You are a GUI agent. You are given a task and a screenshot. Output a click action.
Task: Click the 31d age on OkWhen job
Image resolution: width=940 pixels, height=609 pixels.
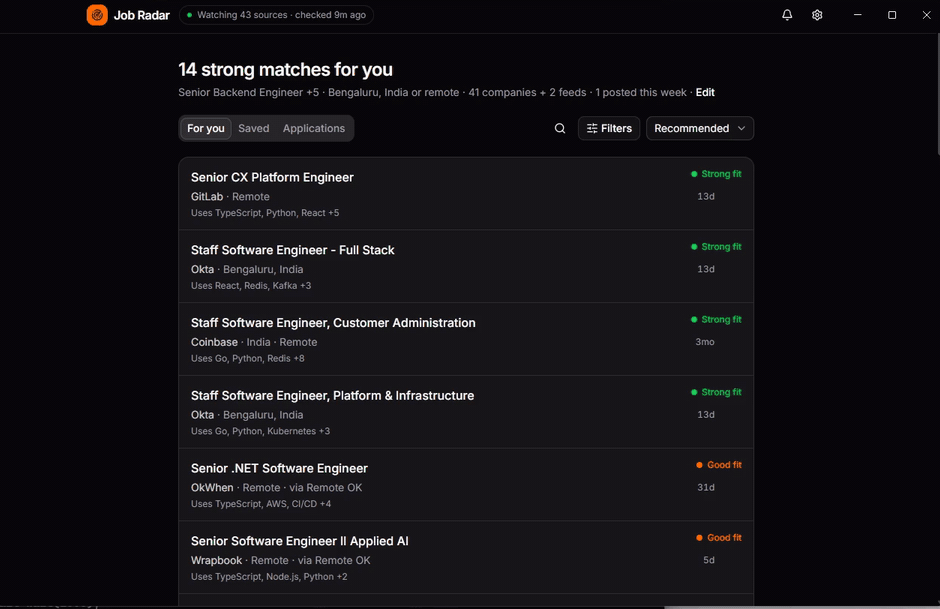point(706,487)
